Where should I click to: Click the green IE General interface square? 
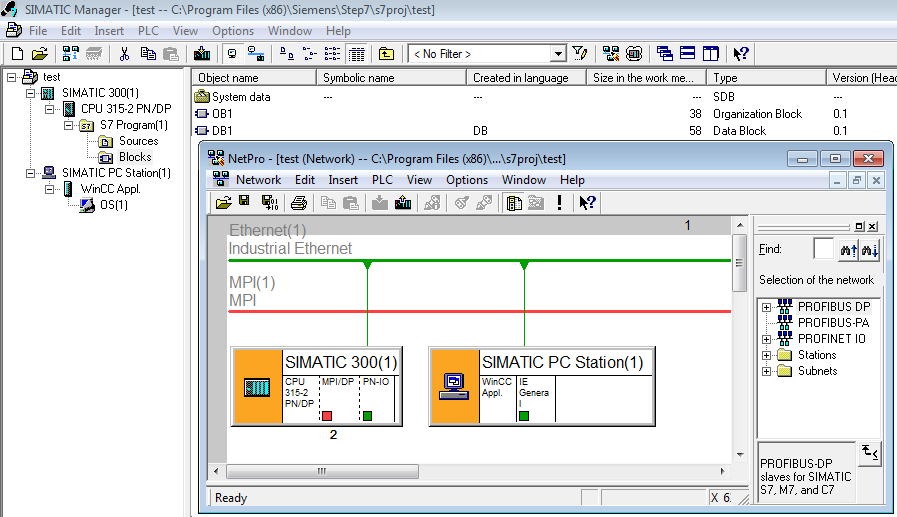point(524,416)
